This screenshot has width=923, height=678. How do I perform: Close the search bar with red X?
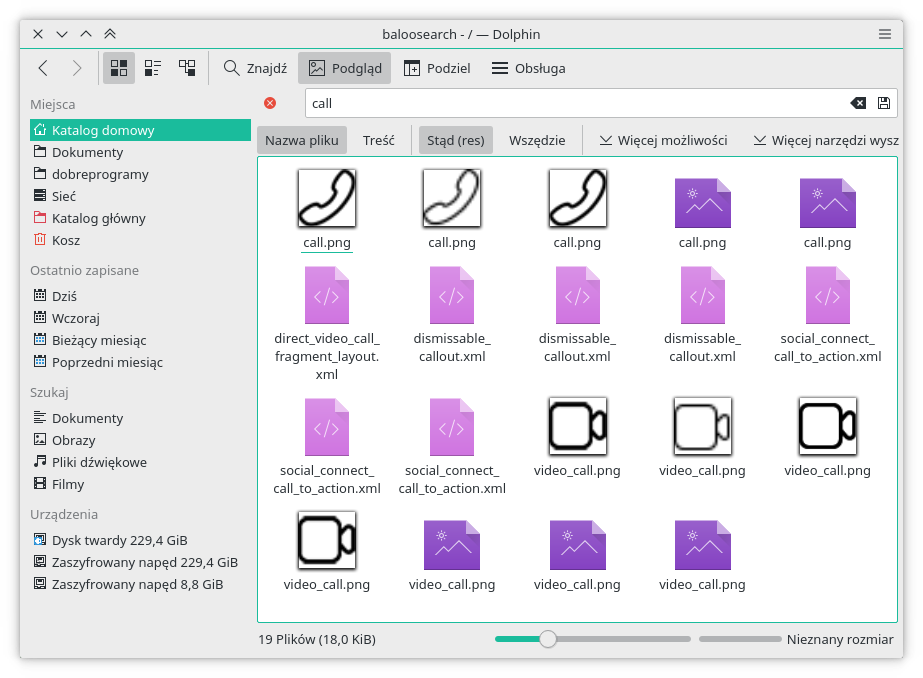(270, 103)
